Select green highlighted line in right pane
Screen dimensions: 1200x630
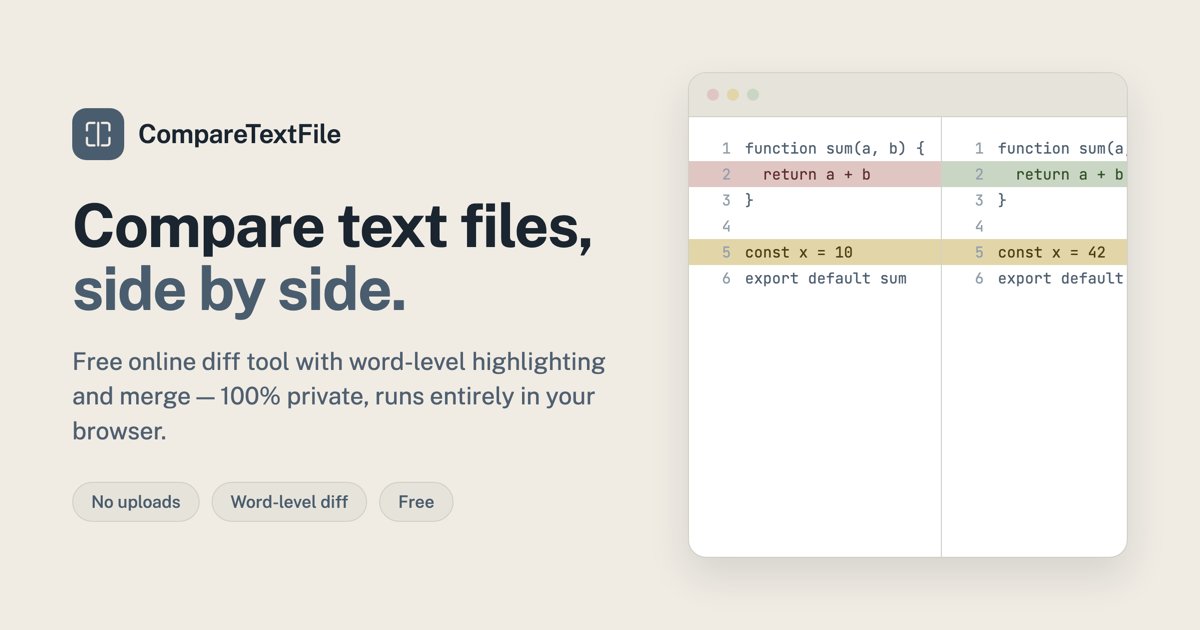coord(1034,174)
